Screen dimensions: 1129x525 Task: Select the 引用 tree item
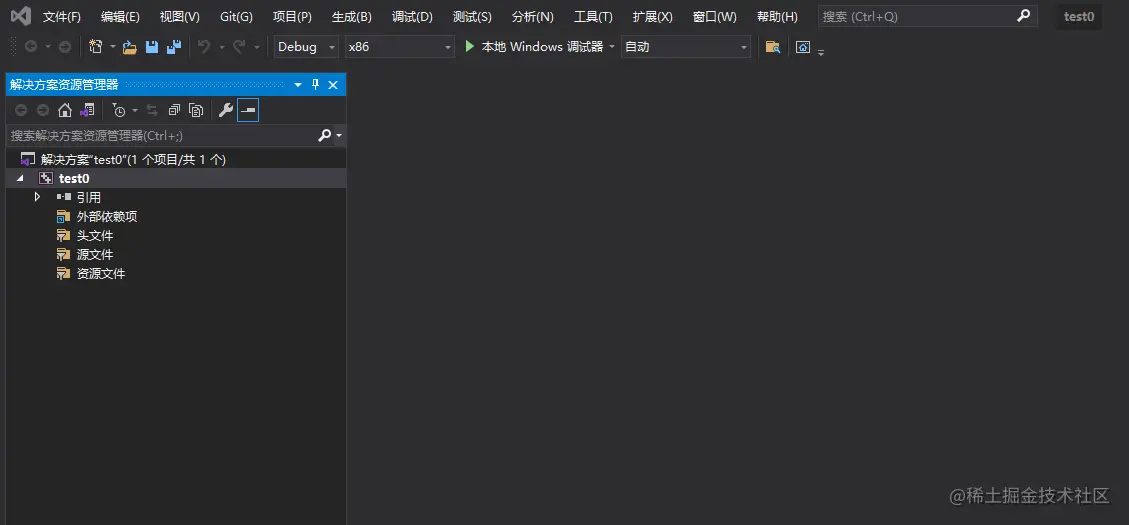89,197
